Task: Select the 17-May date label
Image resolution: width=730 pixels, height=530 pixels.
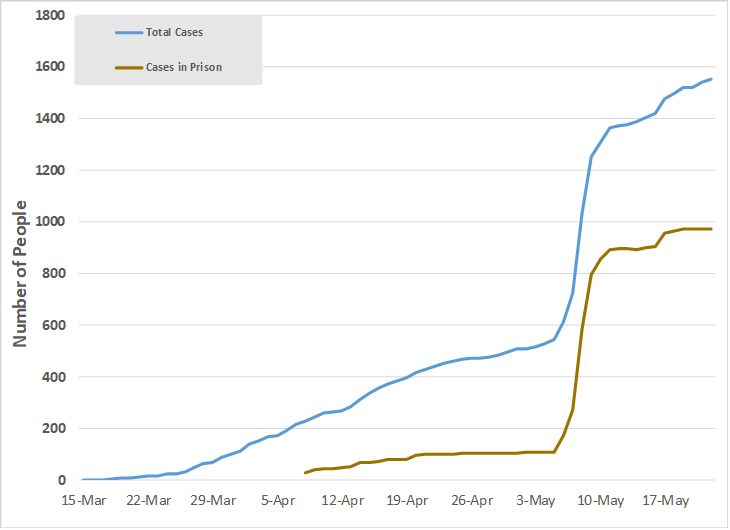Action: coord(665,501)
